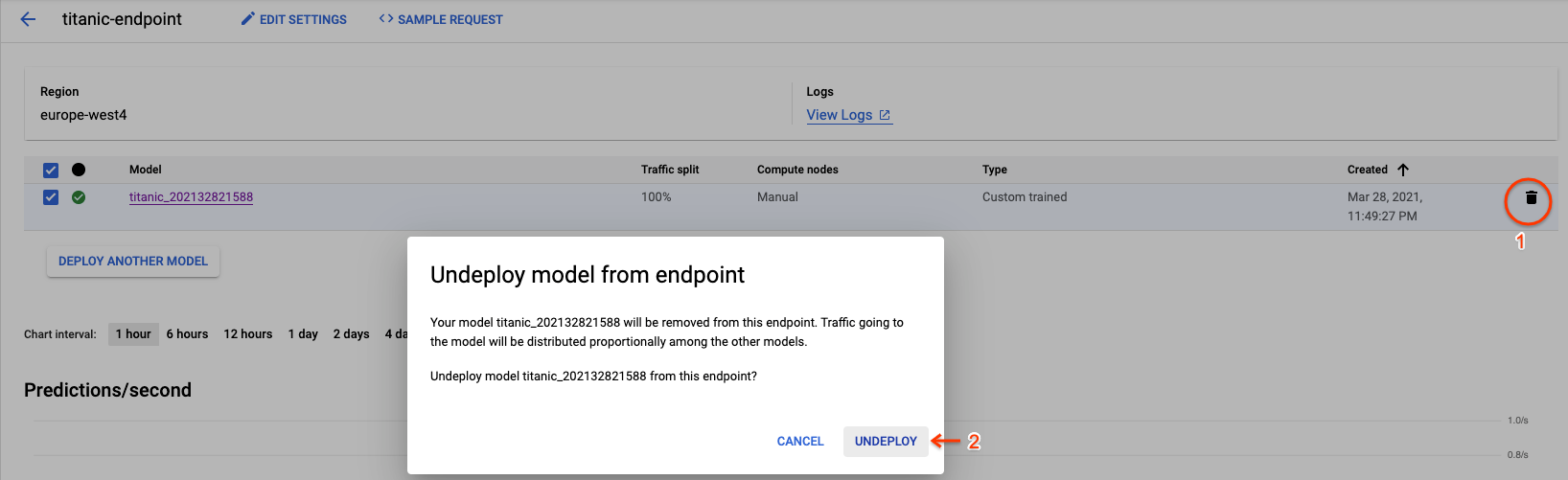Click the green status checkmark icon
This screenshot has height=480, width=1568.
(x=79, y=197)
